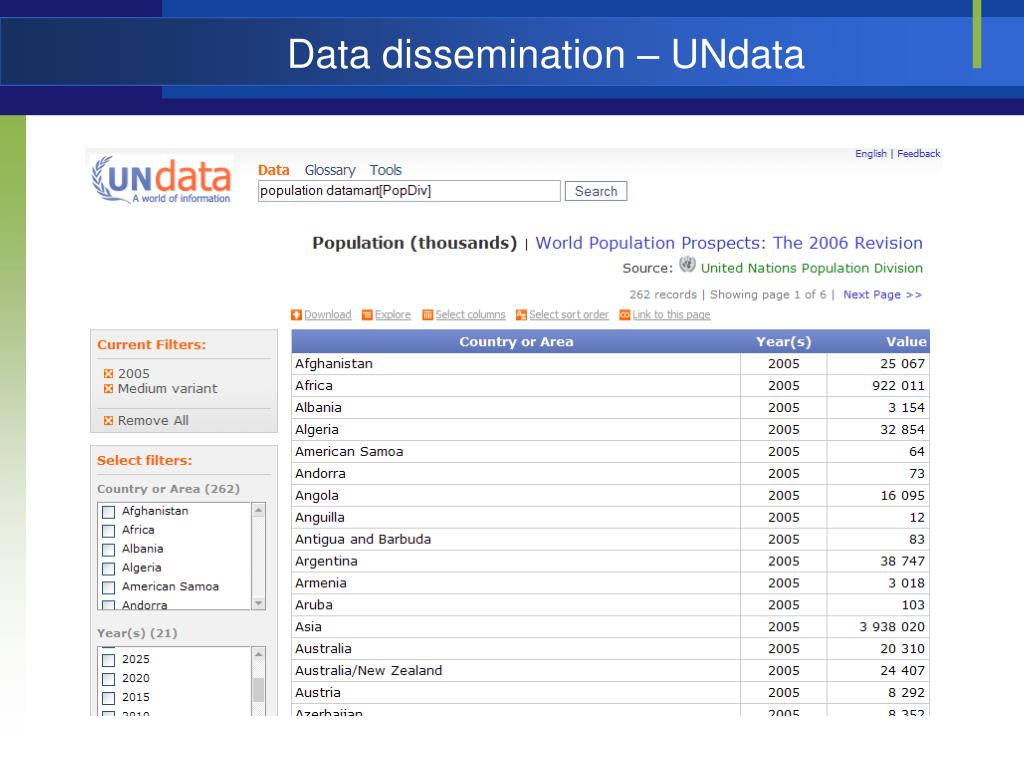
Task: Open World Population Prospects: The 2006 Revision link
Action: pos(729,243)
